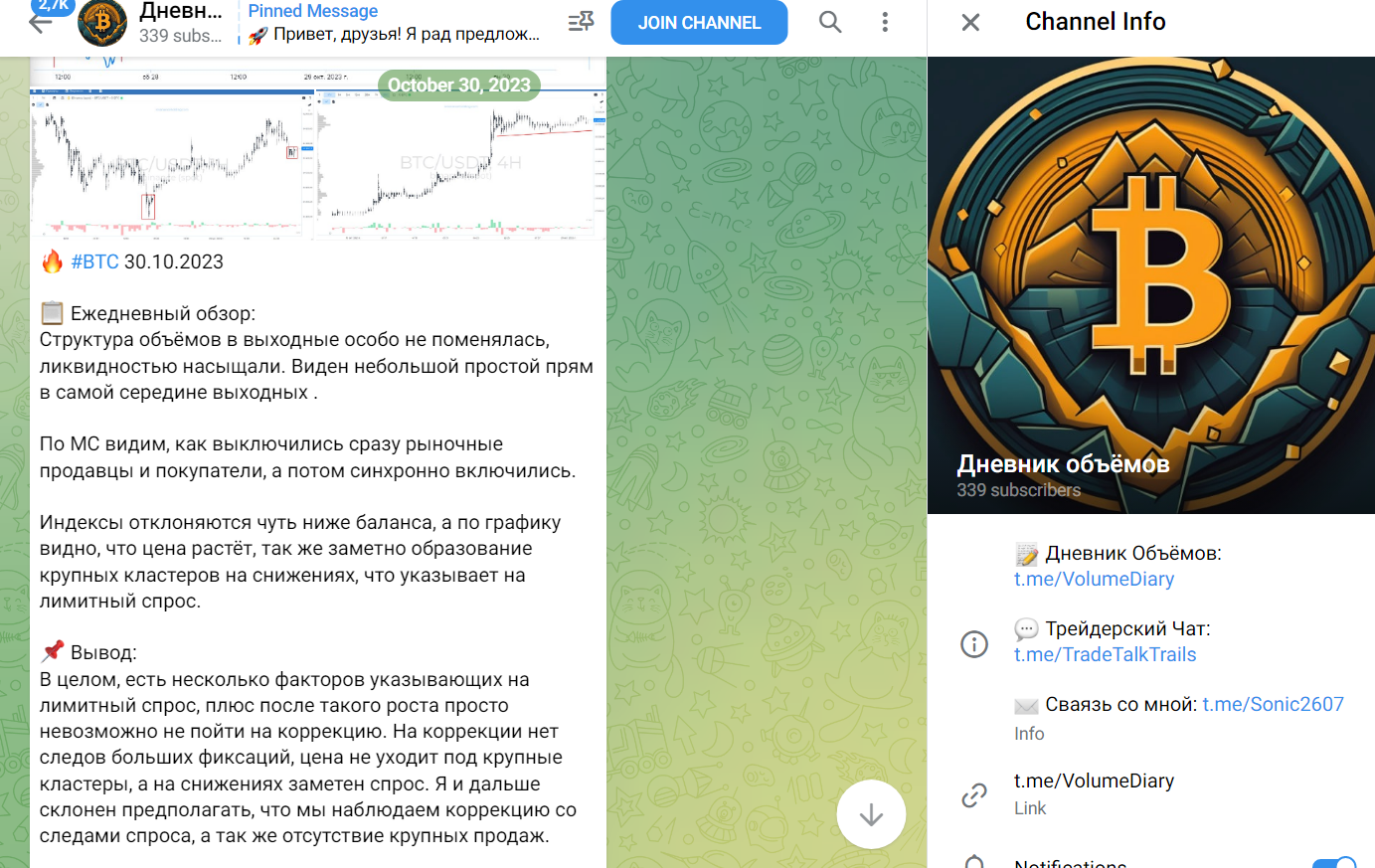Open the three-dot more options menu
Viewport: 1375px width, 868px height.
(x=885, y=22)
